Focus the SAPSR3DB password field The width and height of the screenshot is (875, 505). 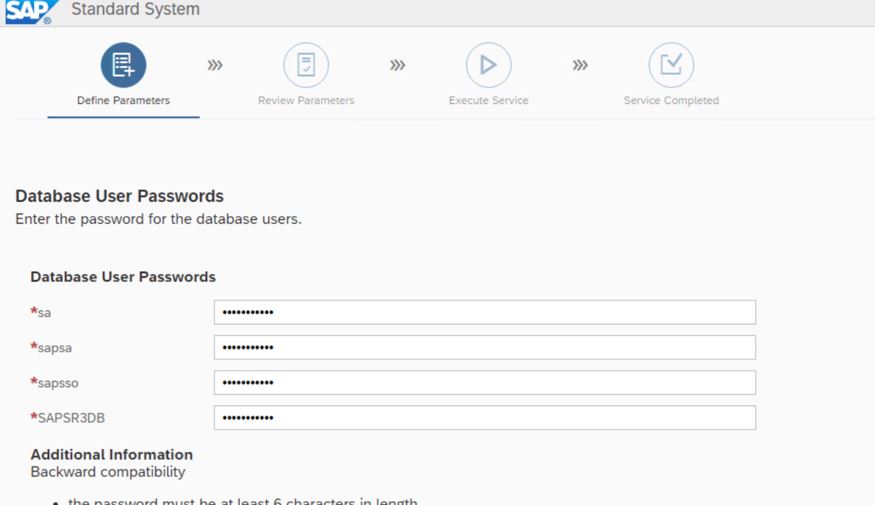tap(484, 418)
